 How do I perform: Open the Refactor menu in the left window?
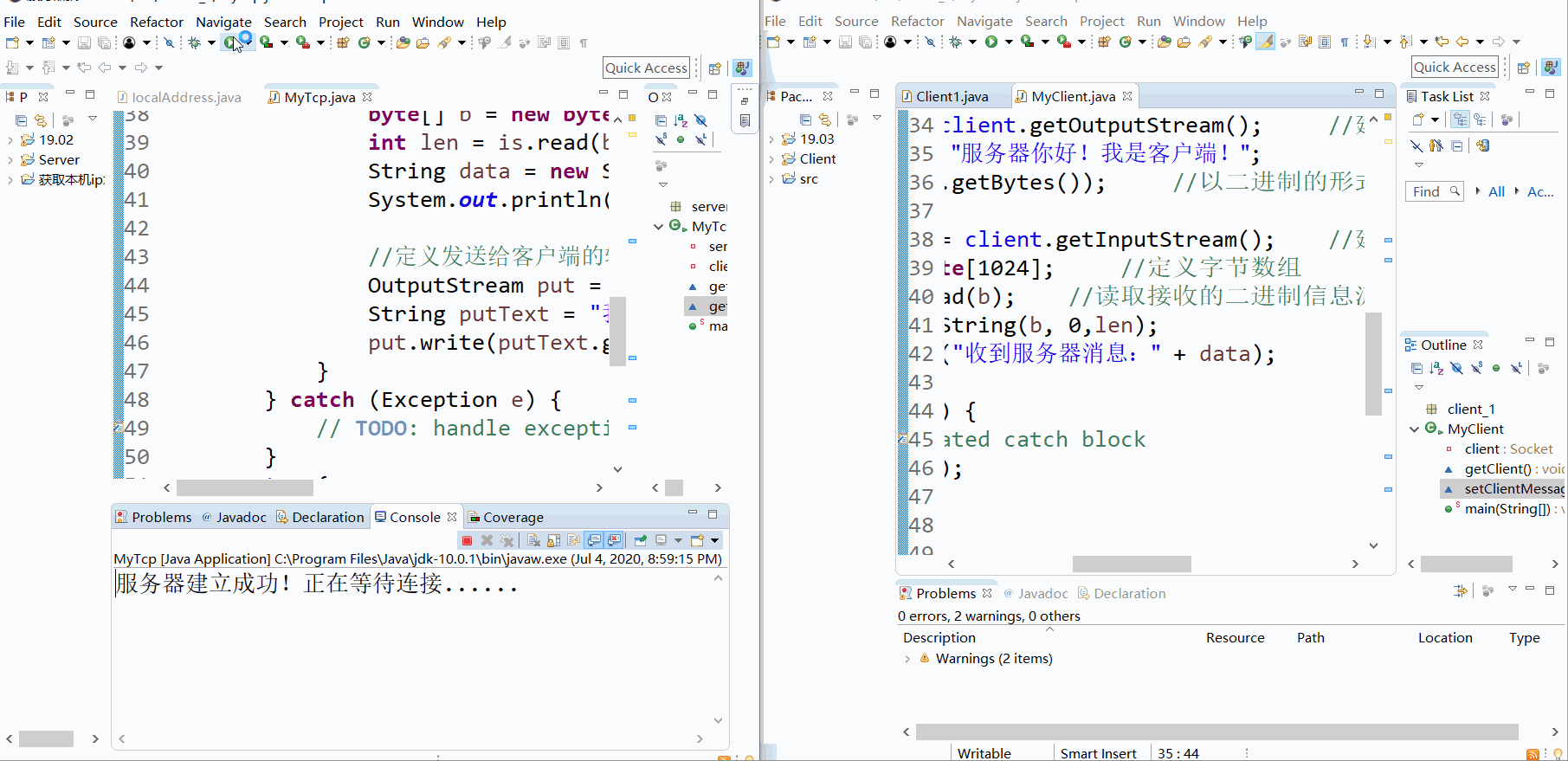[156, 22]
